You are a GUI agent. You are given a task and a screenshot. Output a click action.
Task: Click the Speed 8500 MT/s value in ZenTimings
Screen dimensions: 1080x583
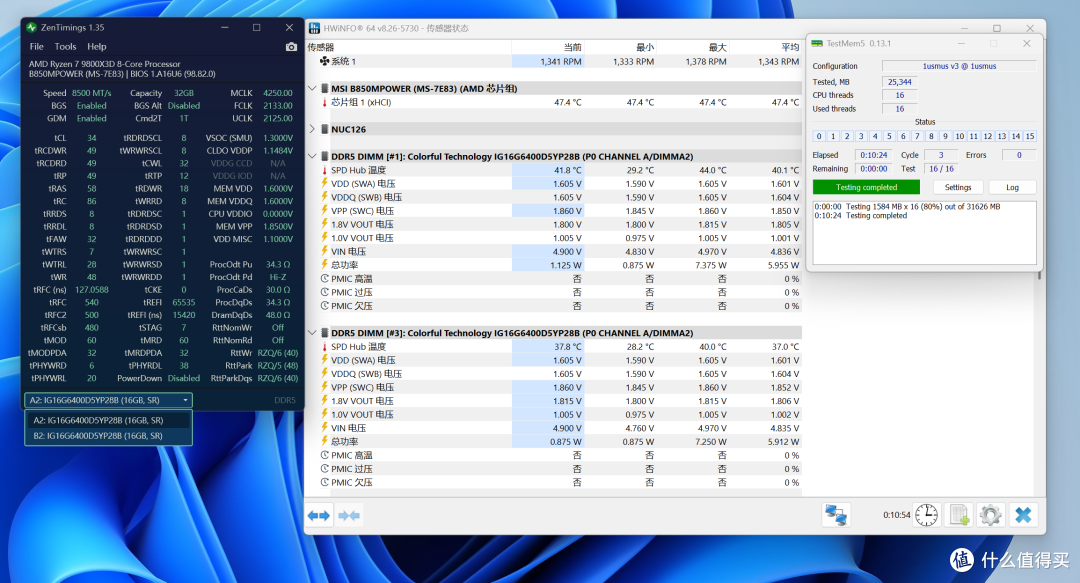[x=91, y=93]
